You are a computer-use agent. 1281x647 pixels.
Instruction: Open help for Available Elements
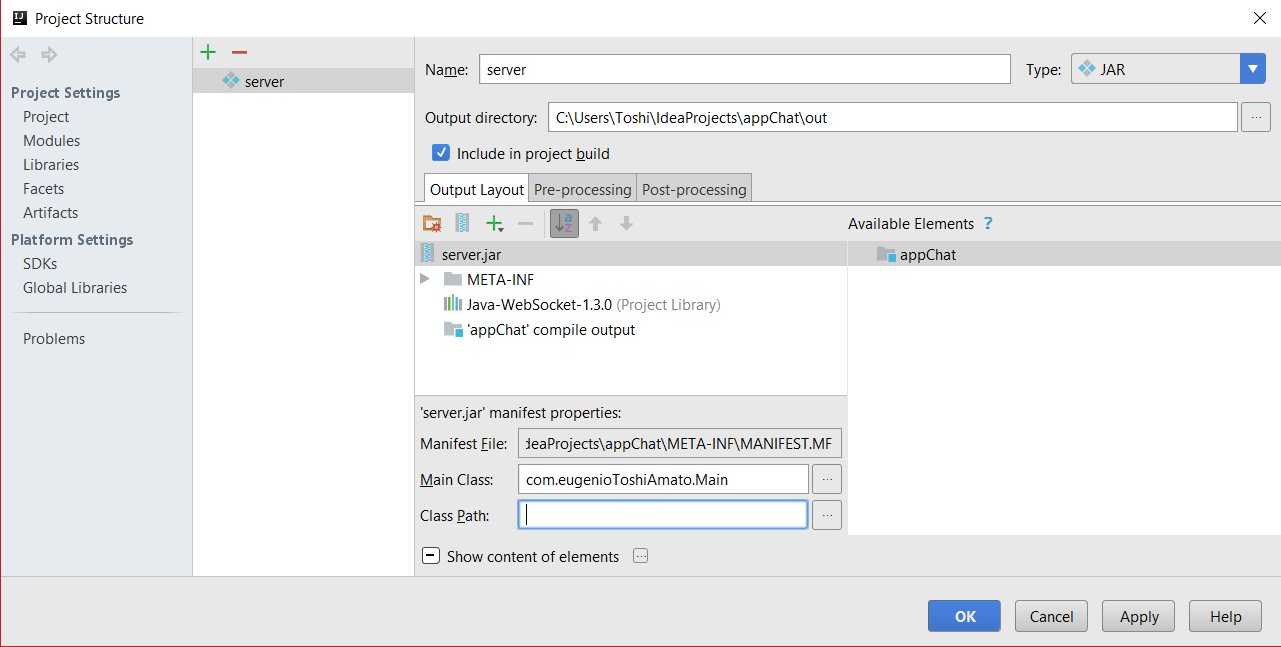[x=988, y=224]
